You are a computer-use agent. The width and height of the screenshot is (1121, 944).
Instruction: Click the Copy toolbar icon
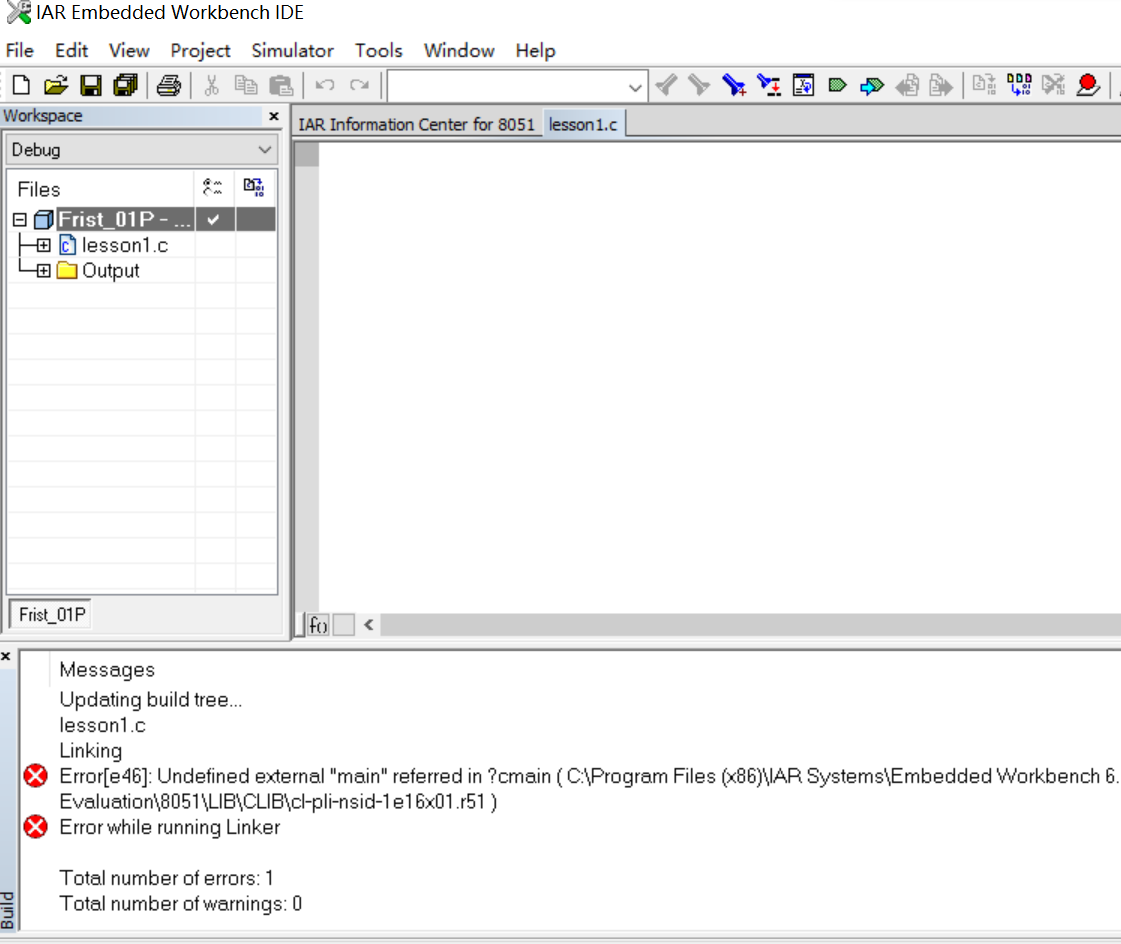tap(246, 86)
